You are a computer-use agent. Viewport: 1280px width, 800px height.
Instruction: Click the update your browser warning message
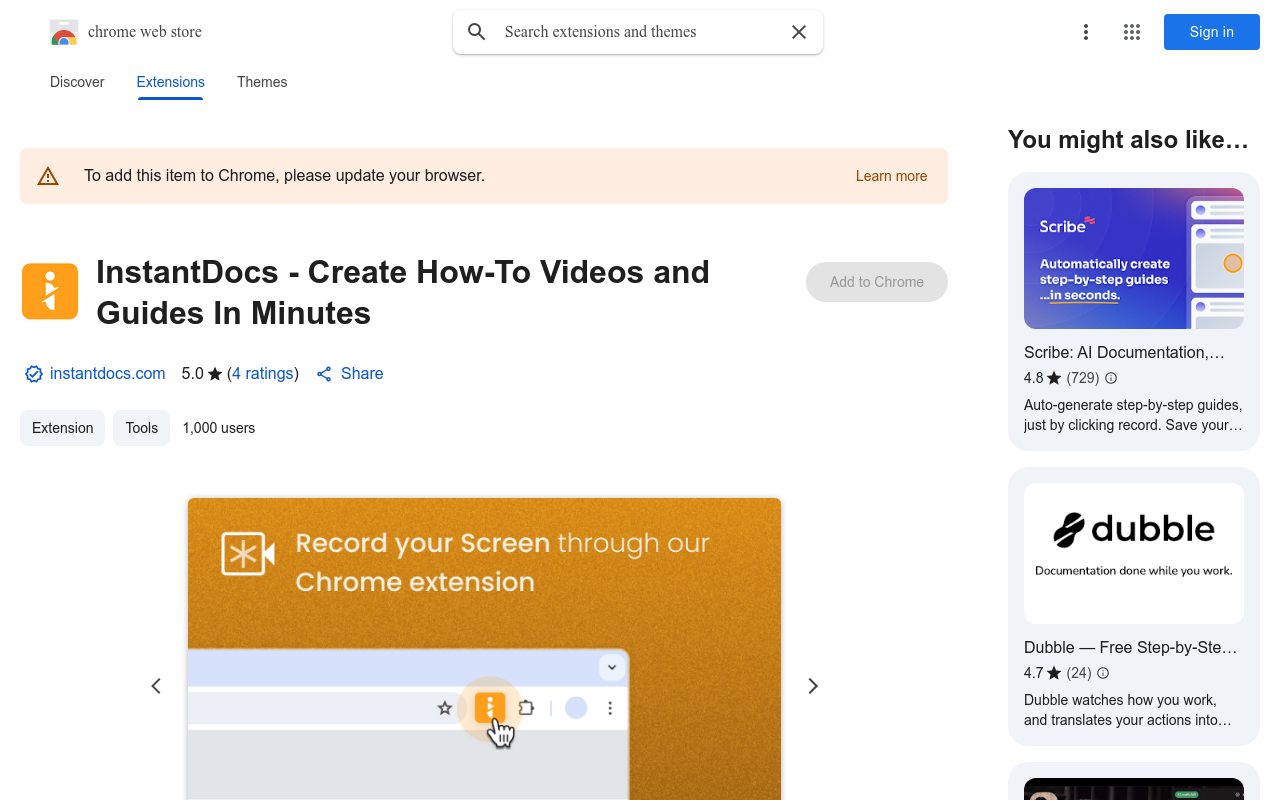pyautogui.click(x=284, y=176)
